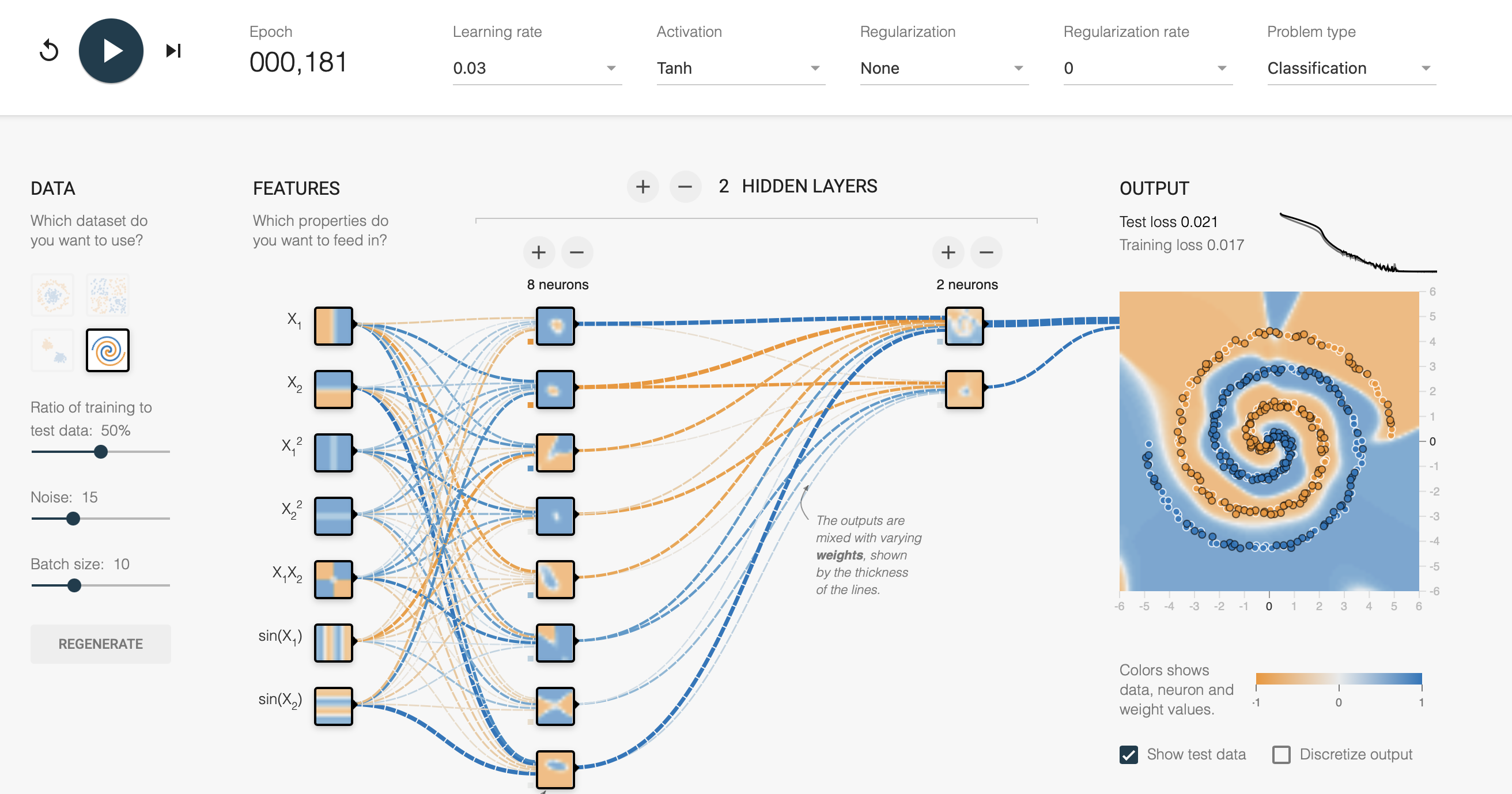Toggle the sin(X1) input feature
Viewport: 1512px width, 794px height.
pos(334,642)
